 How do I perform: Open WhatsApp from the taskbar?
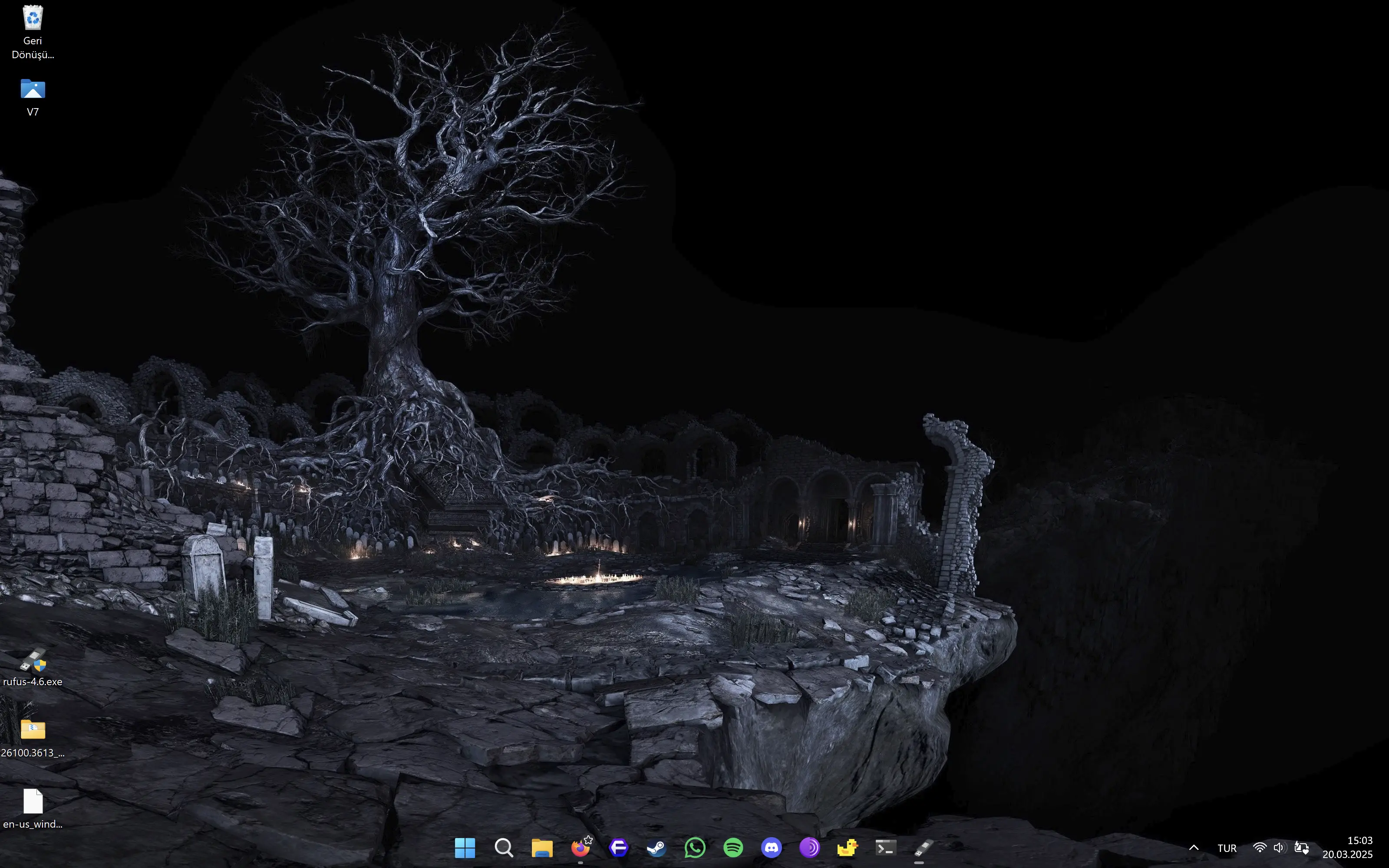[695, 848]
